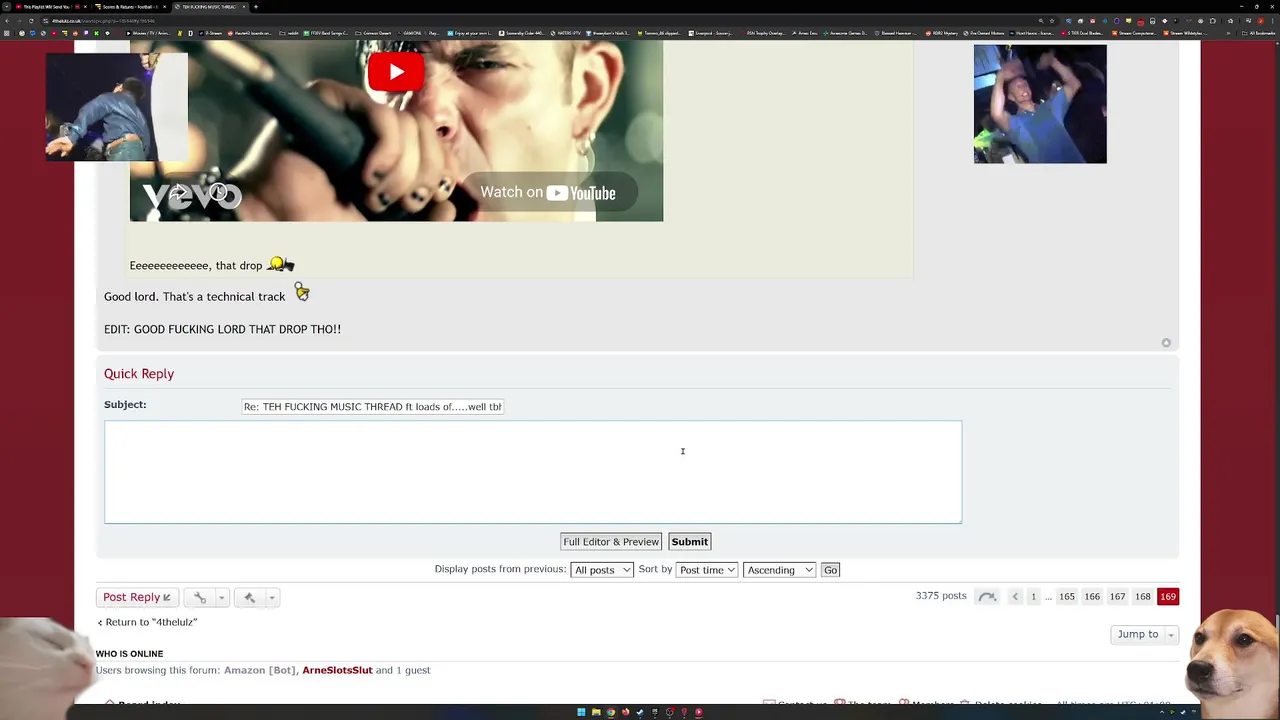This screenshot has width=1280, height=720.
Task: Click the smiley after 'that drop'
Action: pos(281,264)
